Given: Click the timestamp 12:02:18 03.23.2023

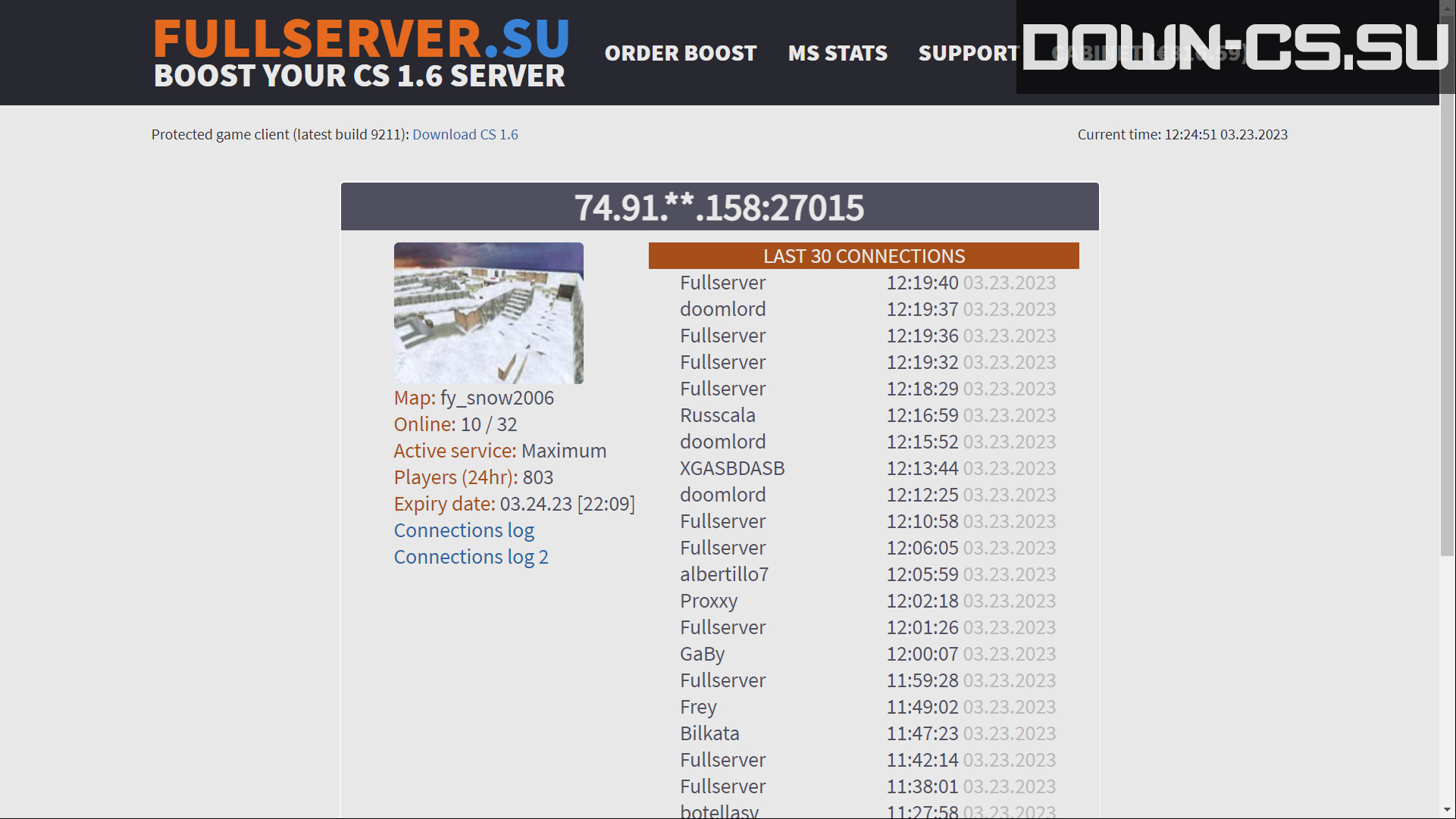Looking at the screenshot, I should 971,601.
